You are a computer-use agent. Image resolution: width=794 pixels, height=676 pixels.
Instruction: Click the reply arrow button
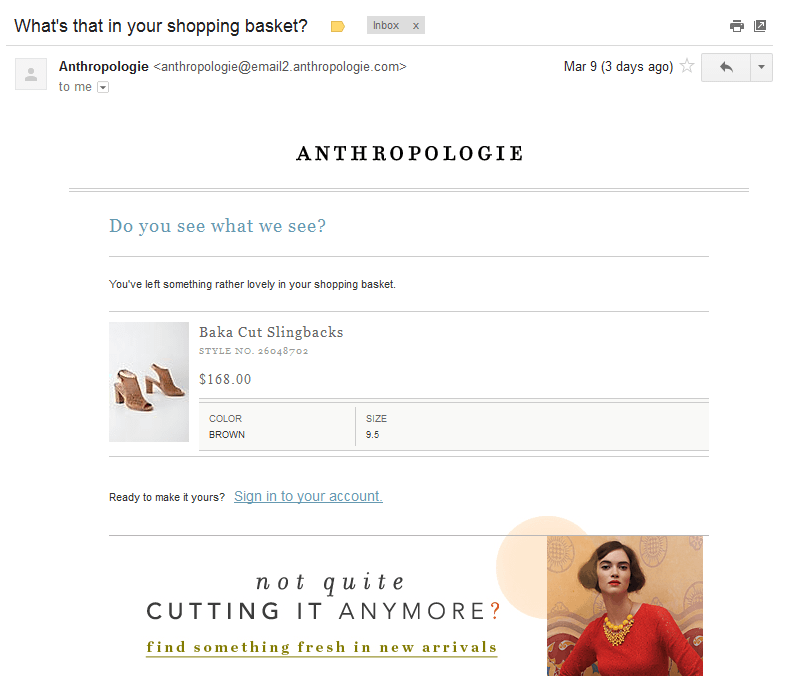click(726, 67)
